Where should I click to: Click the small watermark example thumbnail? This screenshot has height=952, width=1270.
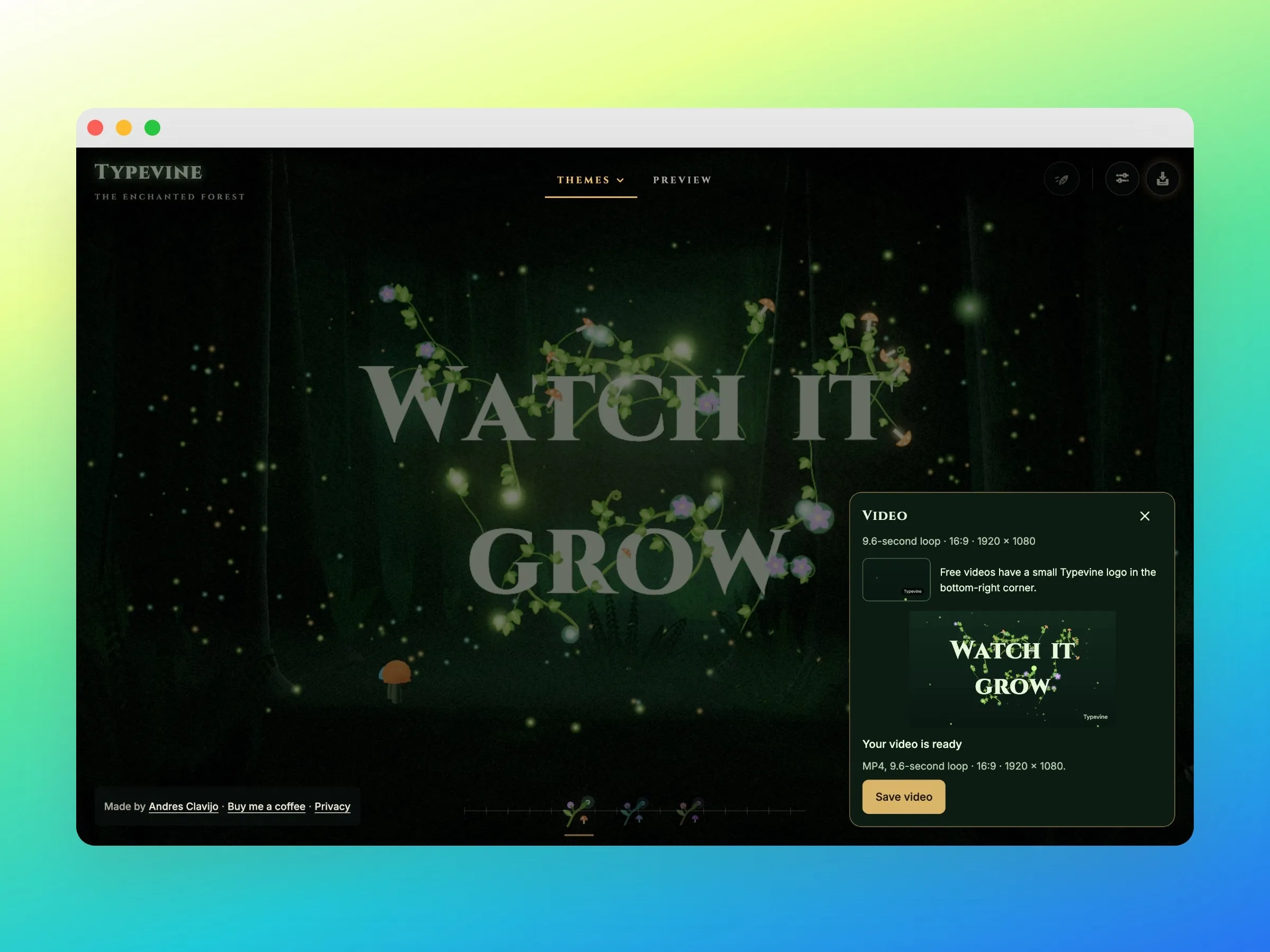coord(896,580)
